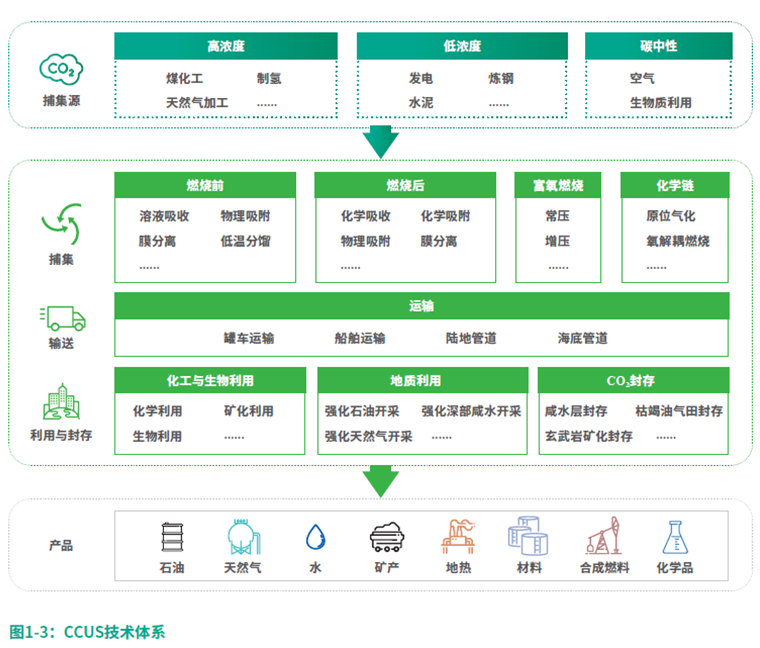Click the 燃烧前 section header

(x=205, y=185)
